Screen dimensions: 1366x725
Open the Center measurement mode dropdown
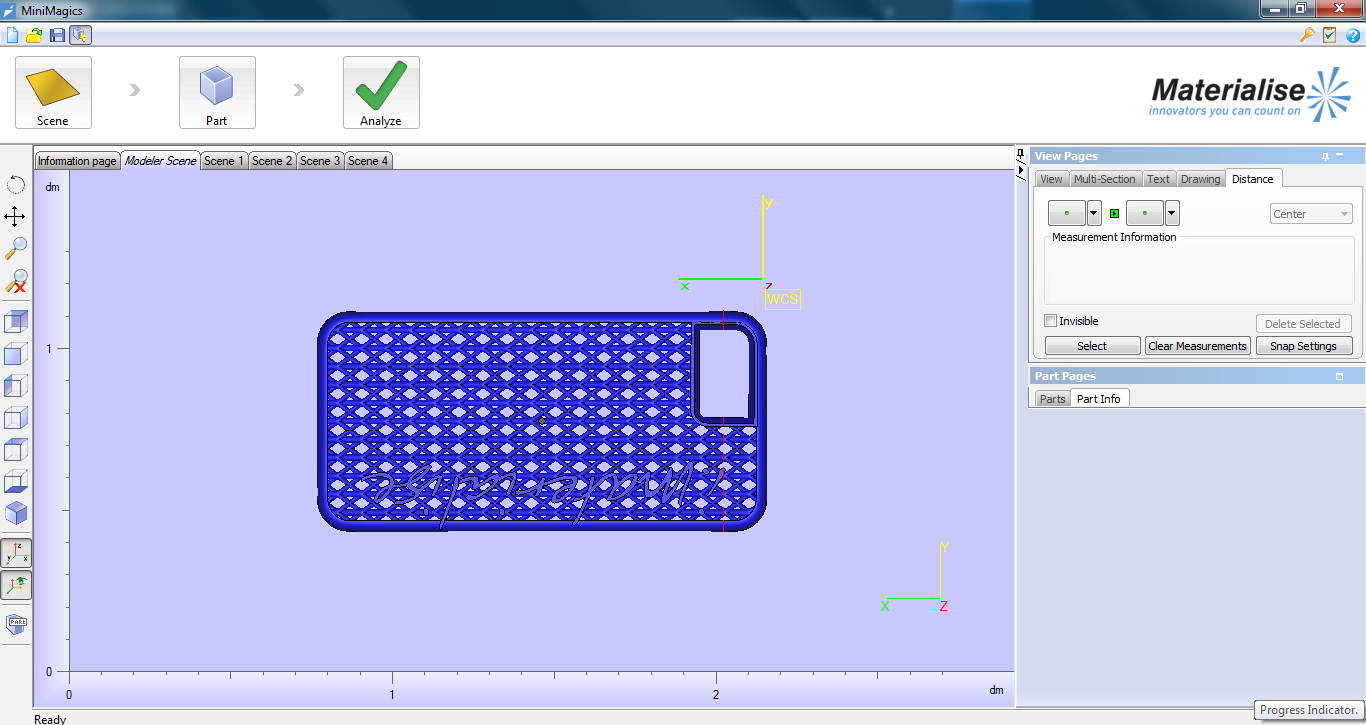point(1311,213)
